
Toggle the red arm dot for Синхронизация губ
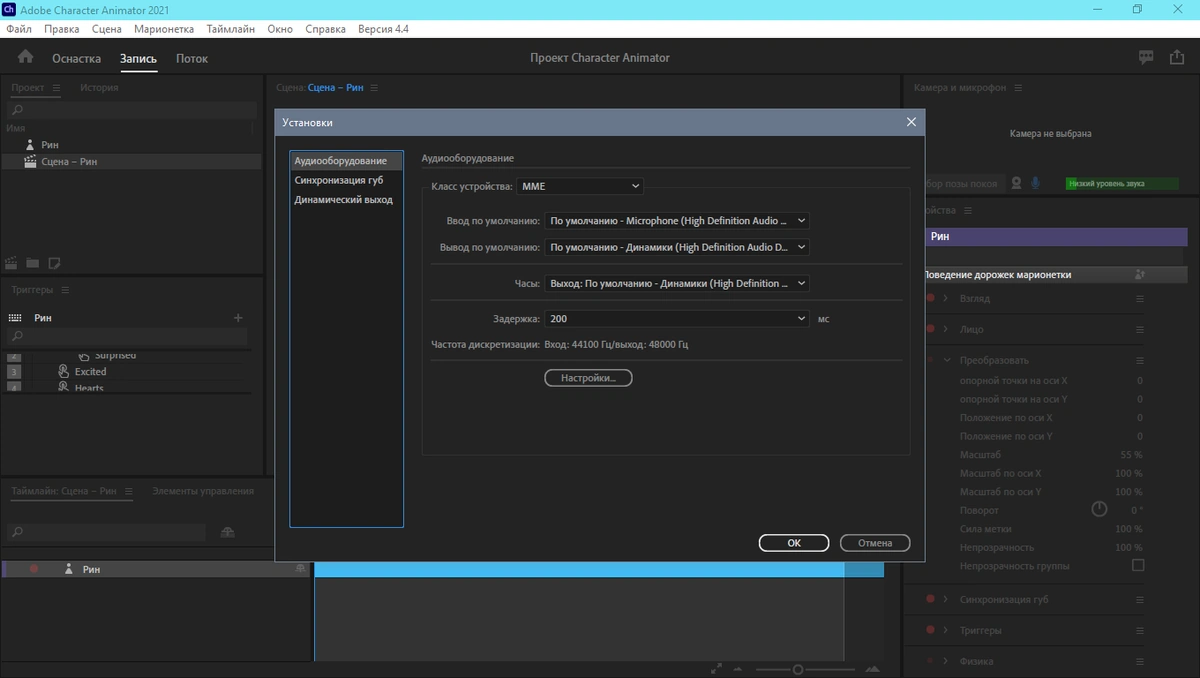click(x=931, y=600)
